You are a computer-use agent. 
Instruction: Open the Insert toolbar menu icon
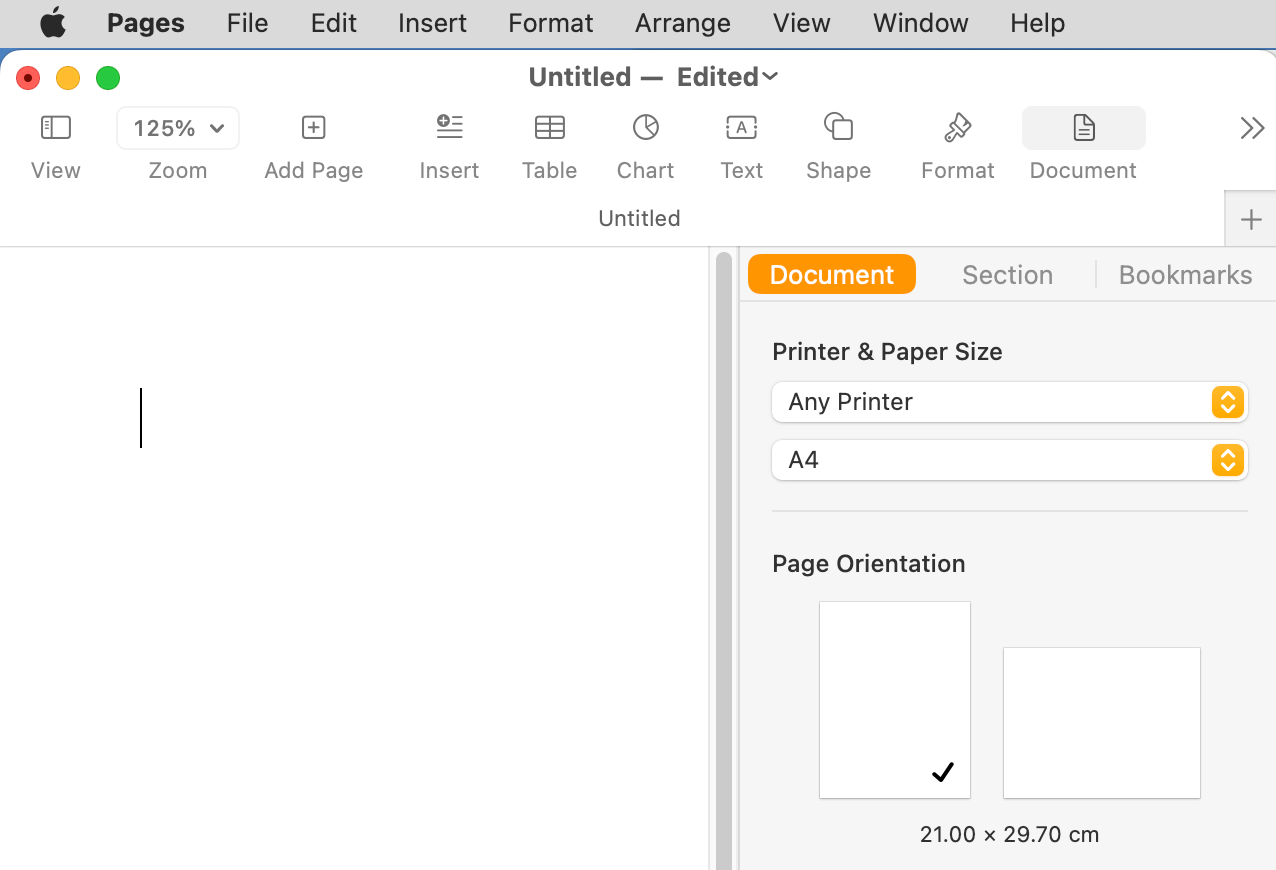point(450,127)
